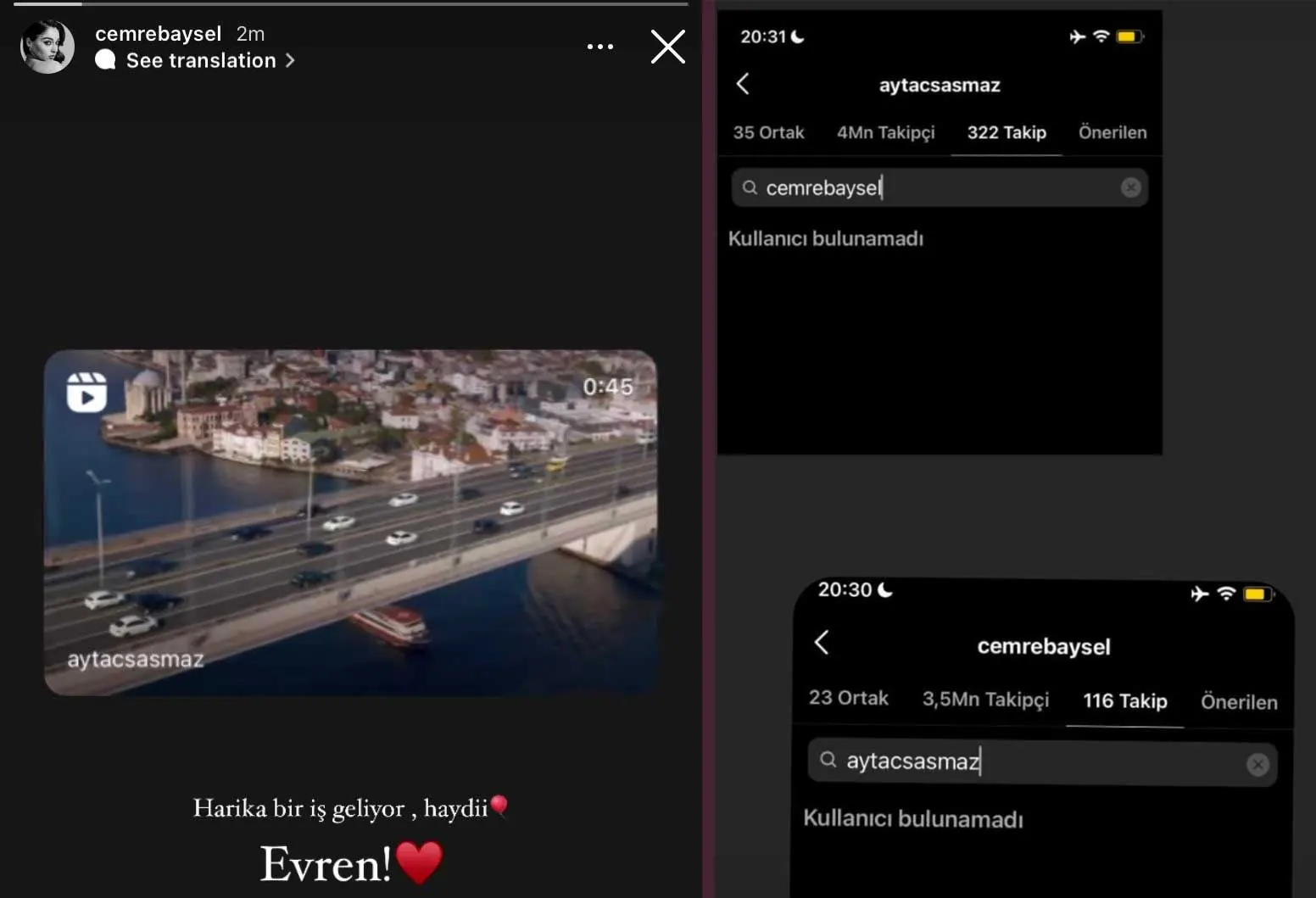Select the 116 Takip tab

[x=1125, y=700]
